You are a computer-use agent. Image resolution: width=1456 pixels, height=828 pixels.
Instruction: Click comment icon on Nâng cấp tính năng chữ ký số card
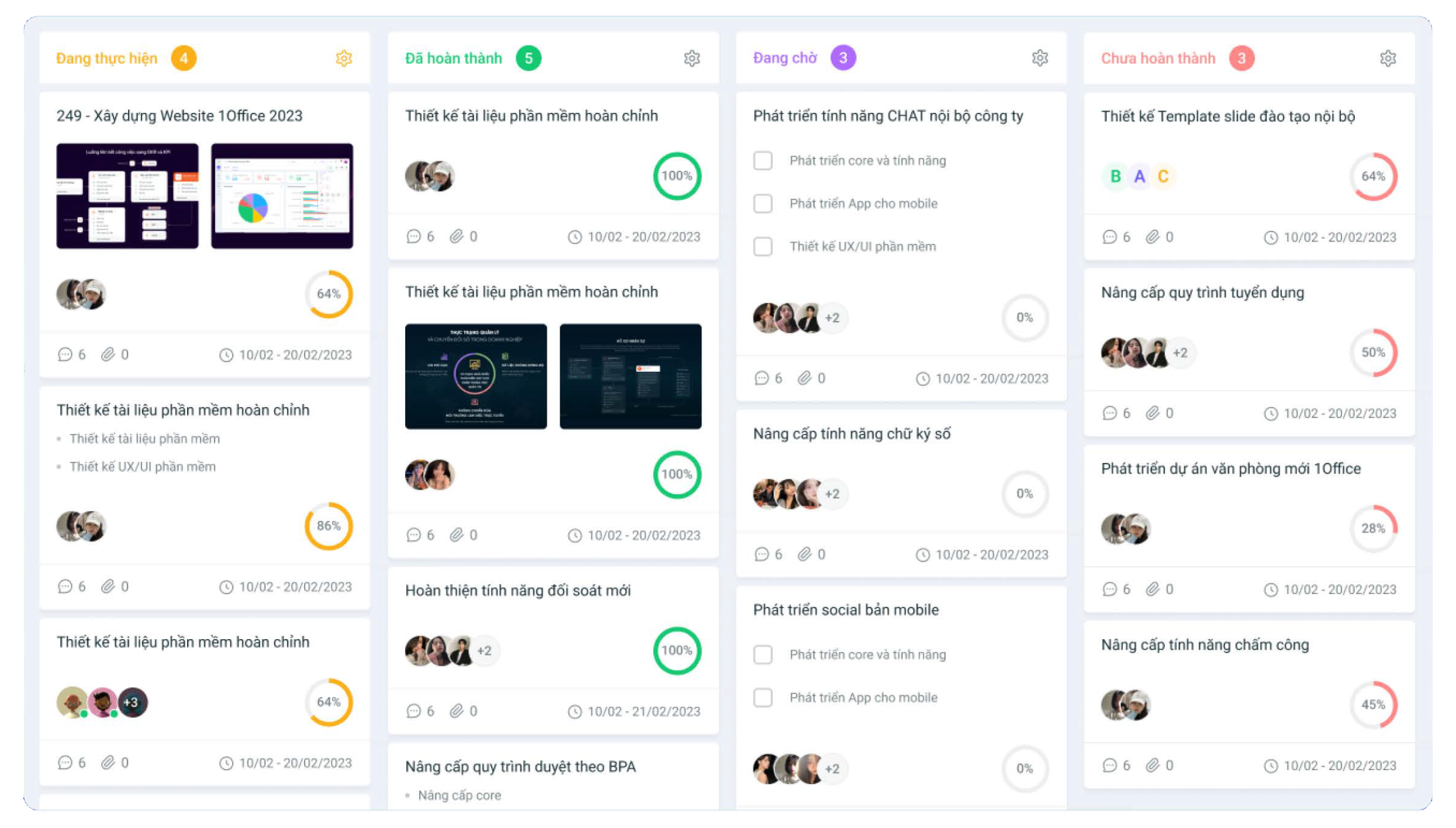point(761,554)
